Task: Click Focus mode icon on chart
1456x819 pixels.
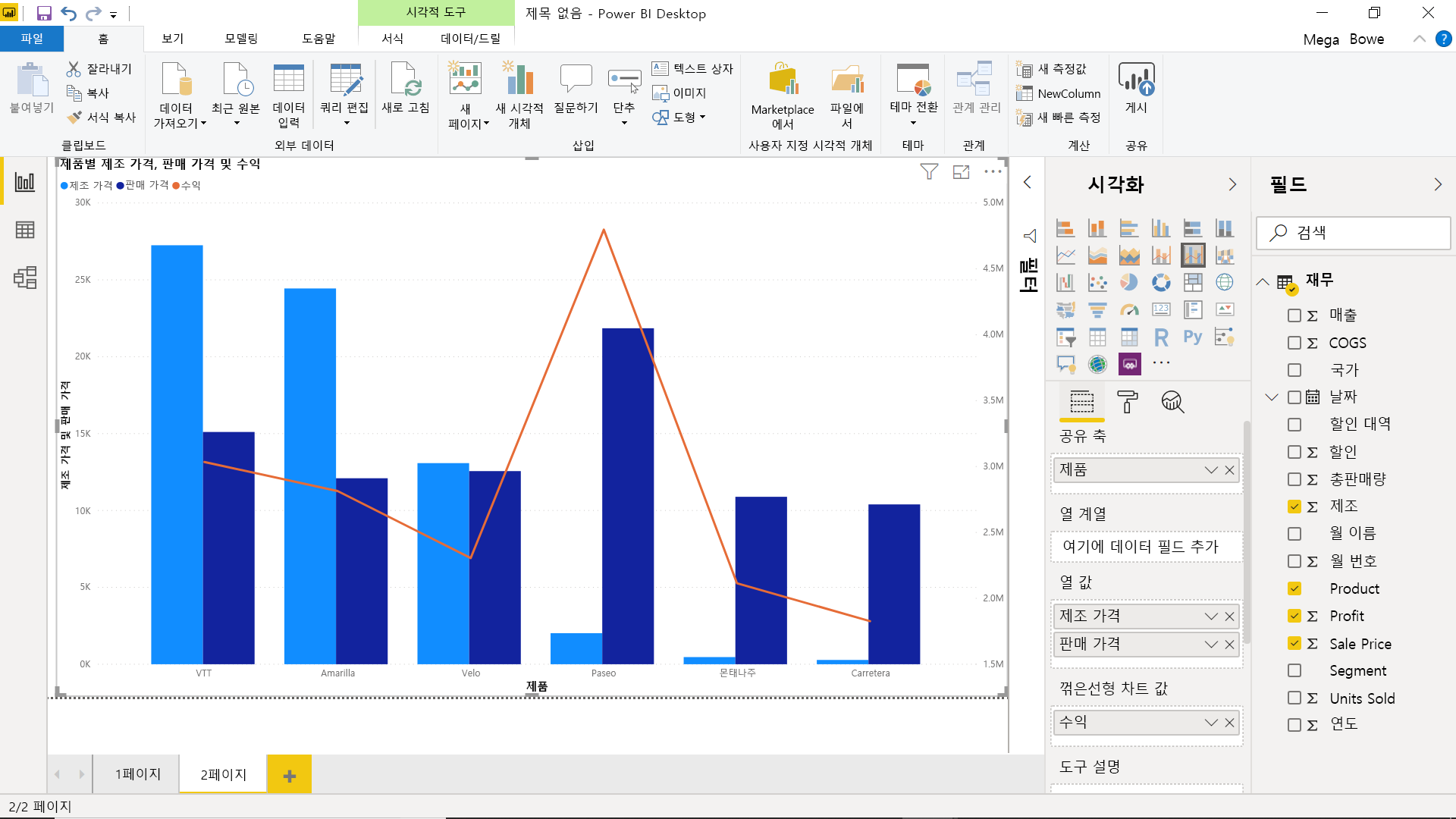Action: point(961,172)
